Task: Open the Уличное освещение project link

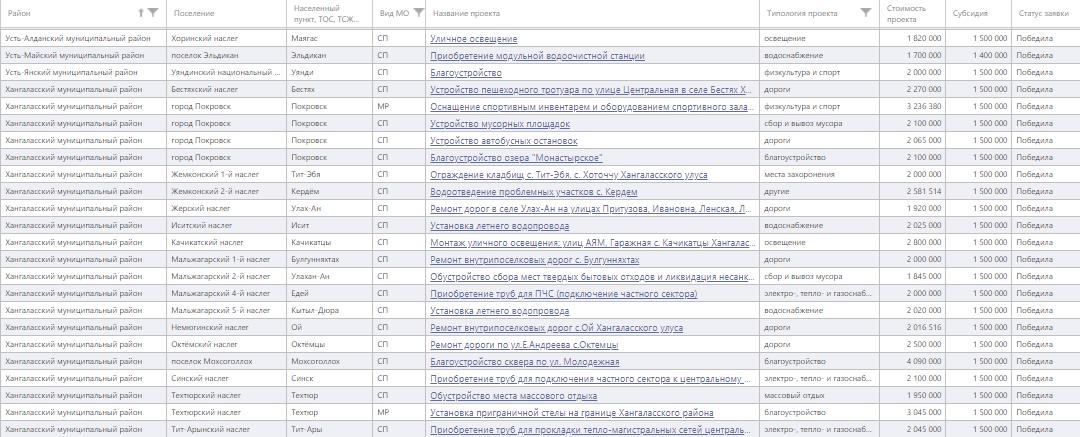Action: pyautogui.click(x=473, y=39)
